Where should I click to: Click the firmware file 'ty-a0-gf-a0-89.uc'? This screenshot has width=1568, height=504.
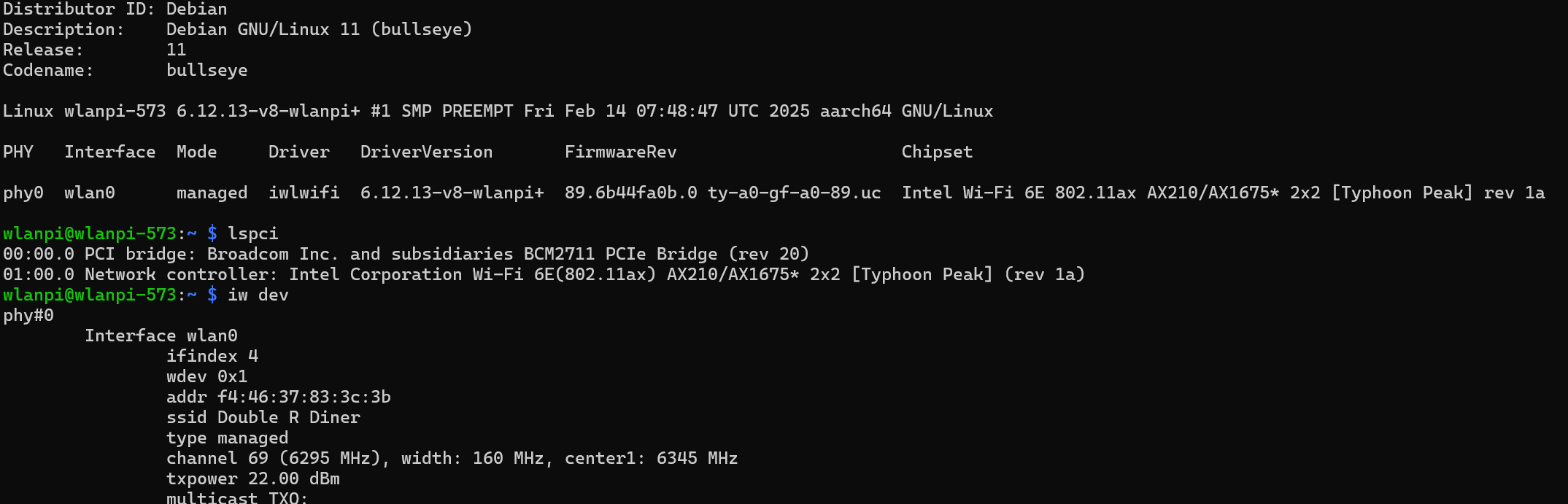point(794,193)
